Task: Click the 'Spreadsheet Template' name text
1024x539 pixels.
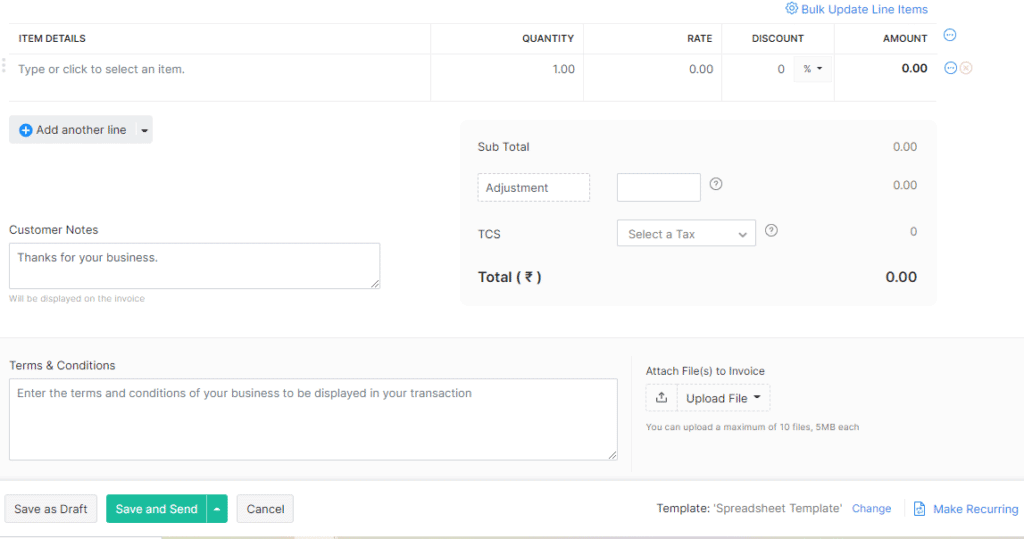Action: coord(777,508)
